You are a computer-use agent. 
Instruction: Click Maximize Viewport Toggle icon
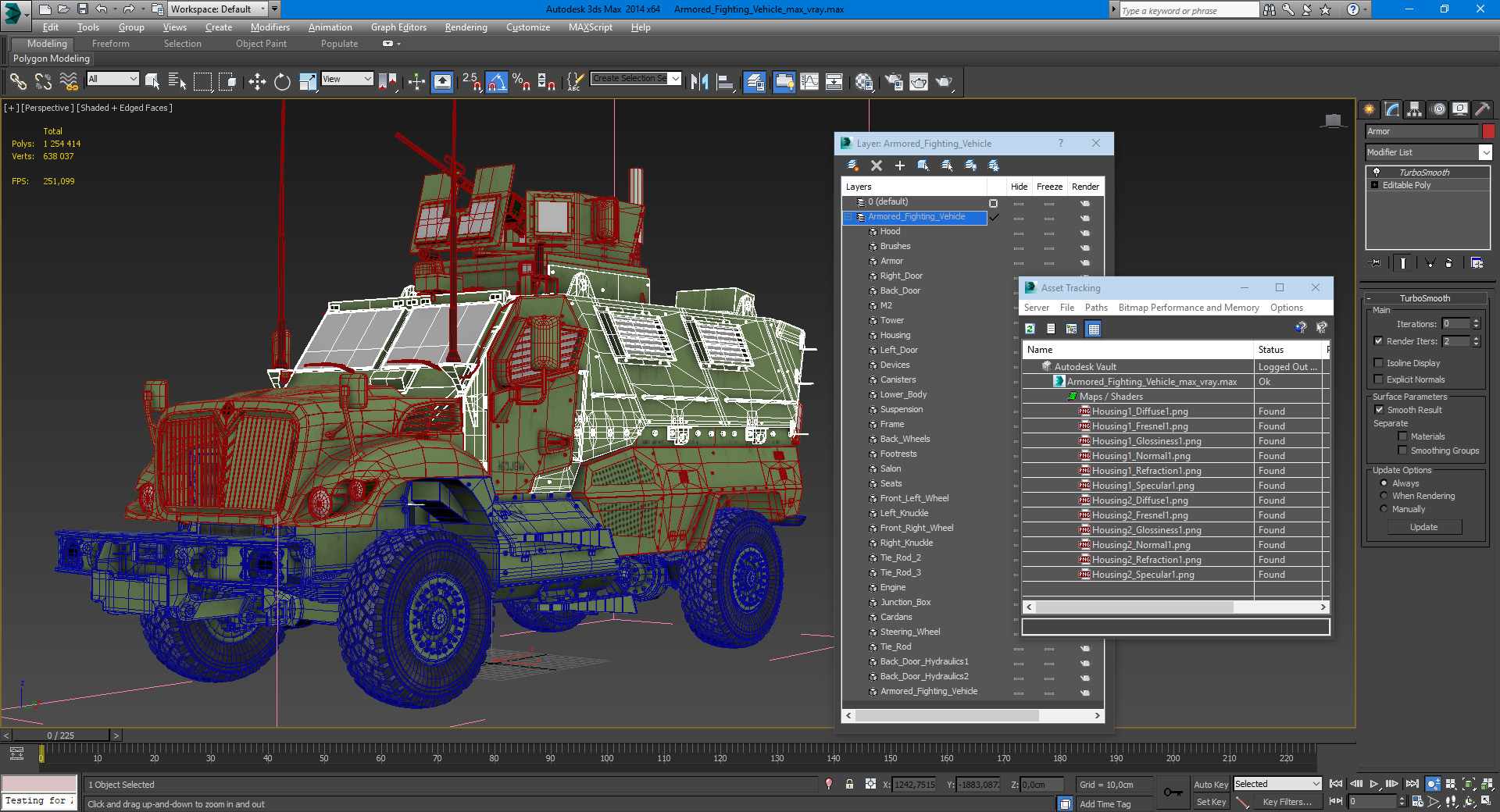pyautogui.click(x=1487, y=801)
